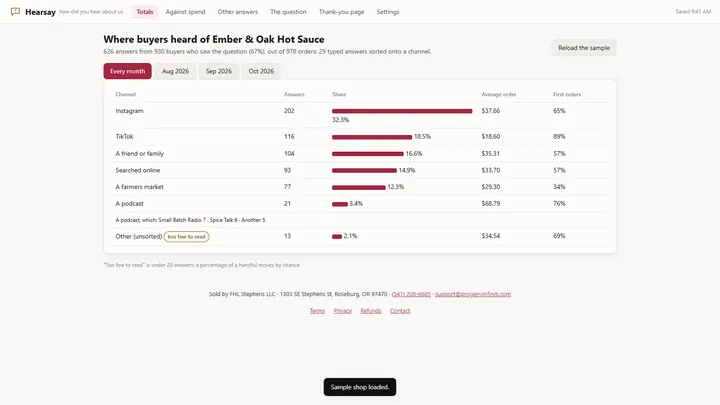Image resolution: width=720 pixels, height=405 pixels.
Task: Click the Share column header
Action: (x=339, y=94)
